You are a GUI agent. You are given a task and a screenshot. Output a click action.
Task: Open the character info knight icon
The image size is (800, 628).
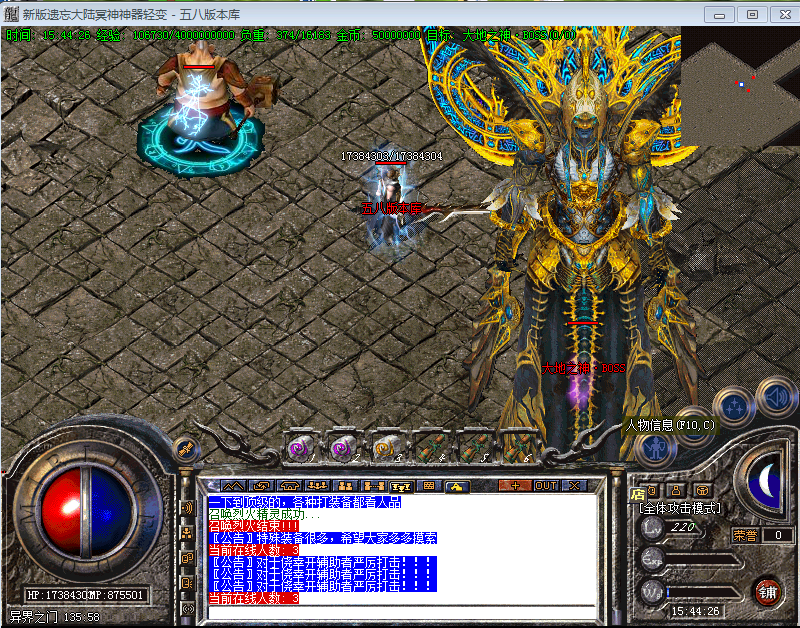click(x=656, y=449)
